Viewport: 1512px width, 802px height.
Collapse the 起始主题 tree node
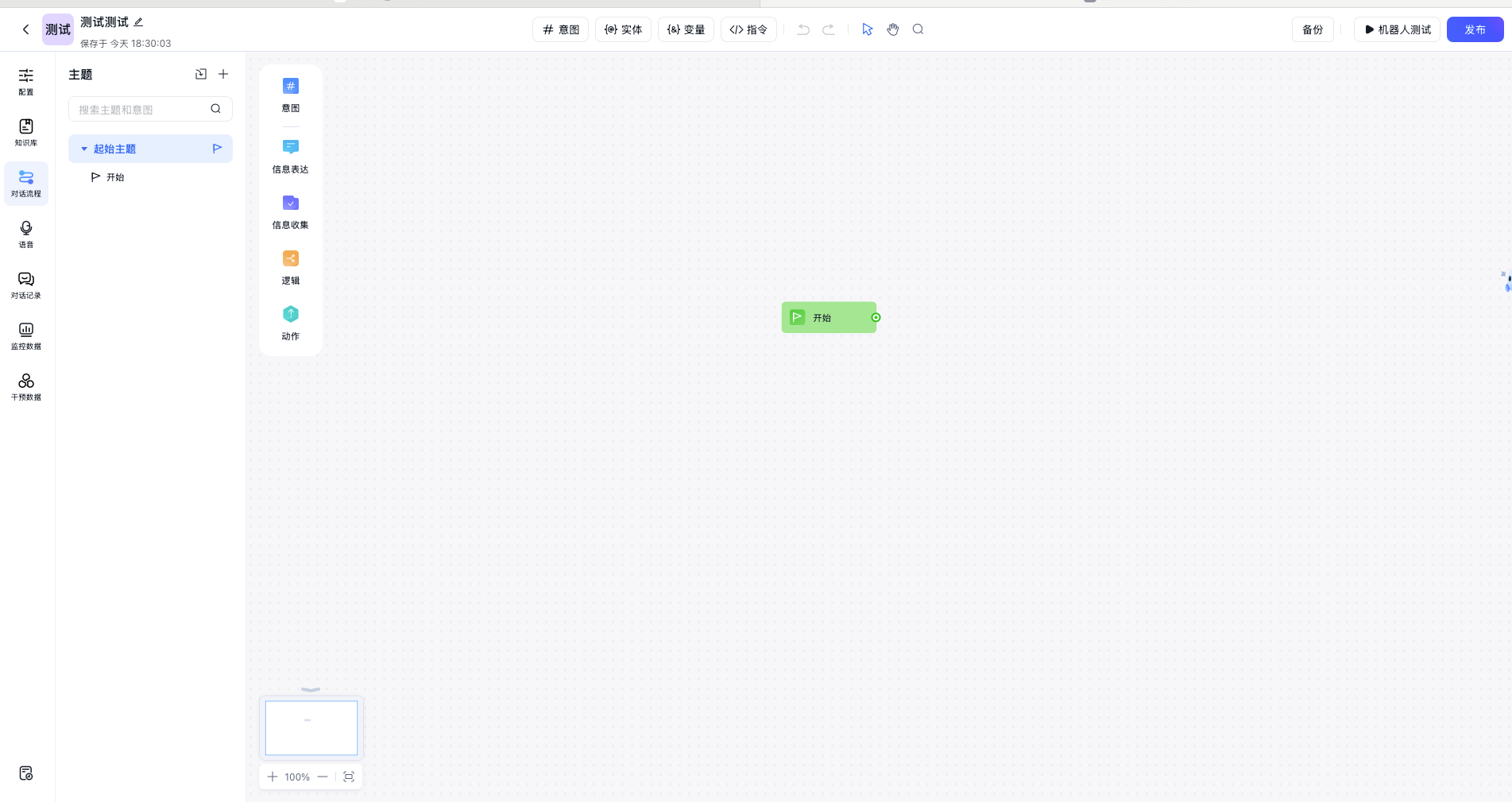point(84,149)
